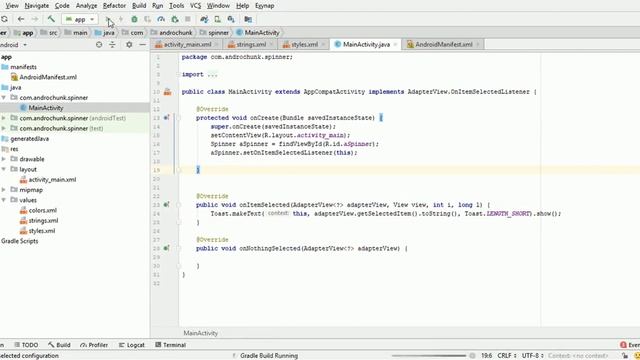Click the Gradle build progress bar

click(429, 356)
